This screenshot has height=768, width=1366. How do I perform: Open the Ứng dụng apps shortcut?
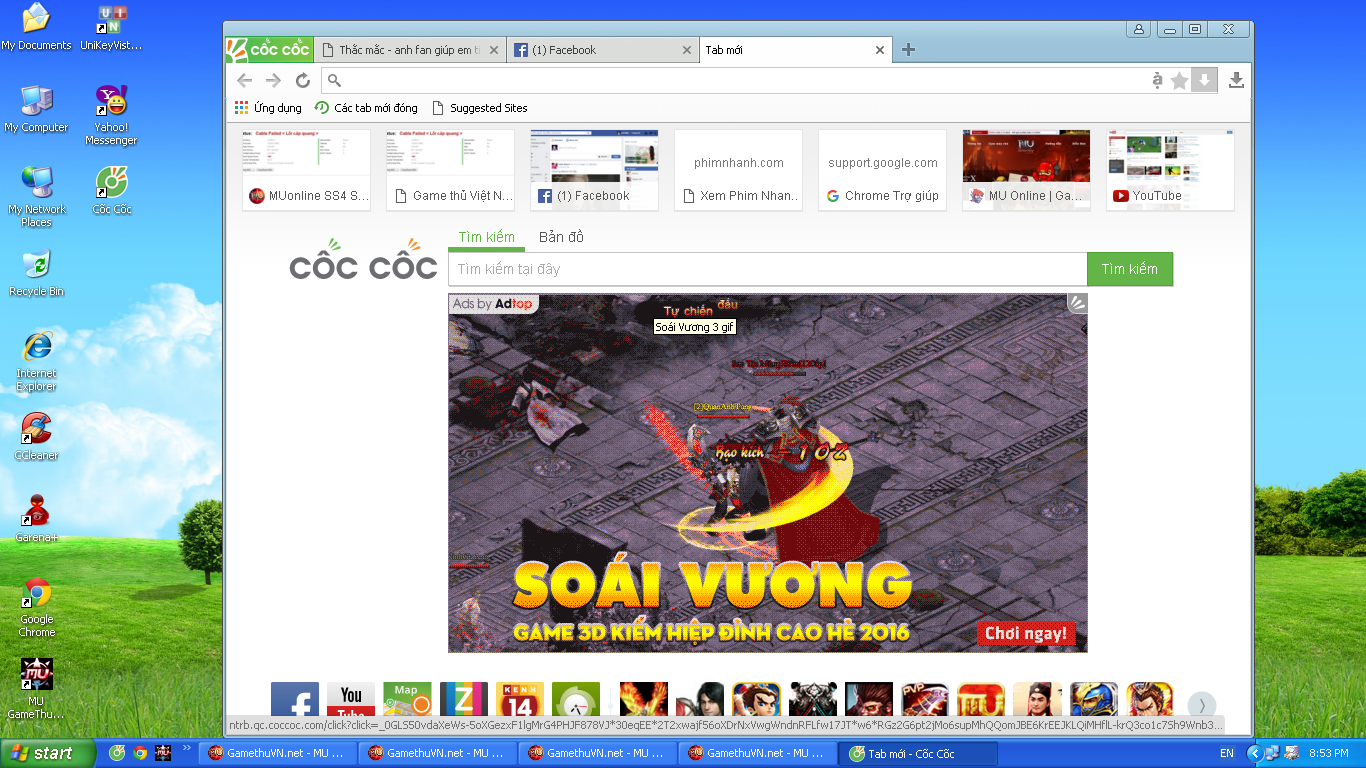point(268,108)
